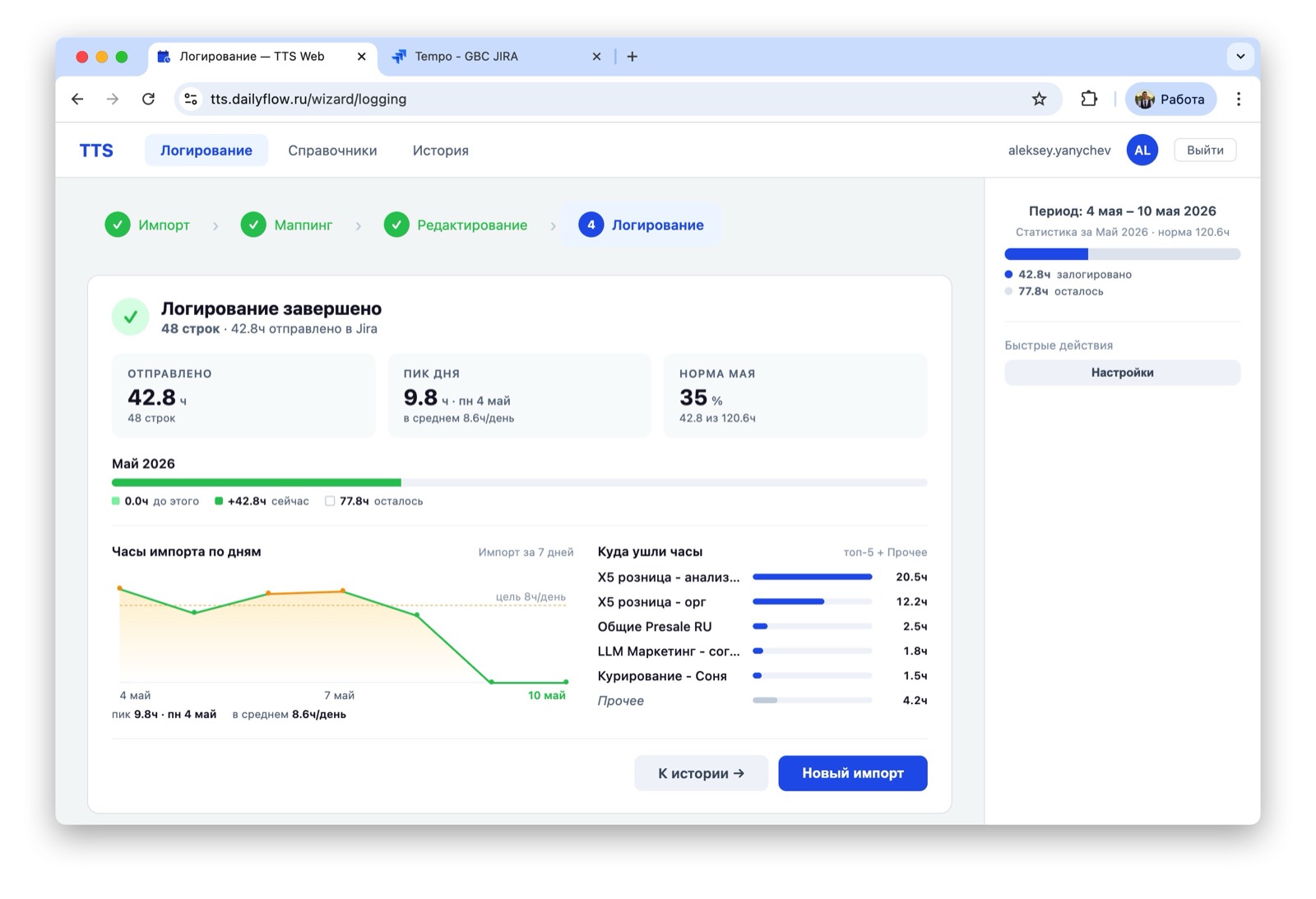The height and width of the screenshot is (899, 1316).
Task: Close the Tempo - GBC JIRA tab
Action: click(x=596, y=57)
